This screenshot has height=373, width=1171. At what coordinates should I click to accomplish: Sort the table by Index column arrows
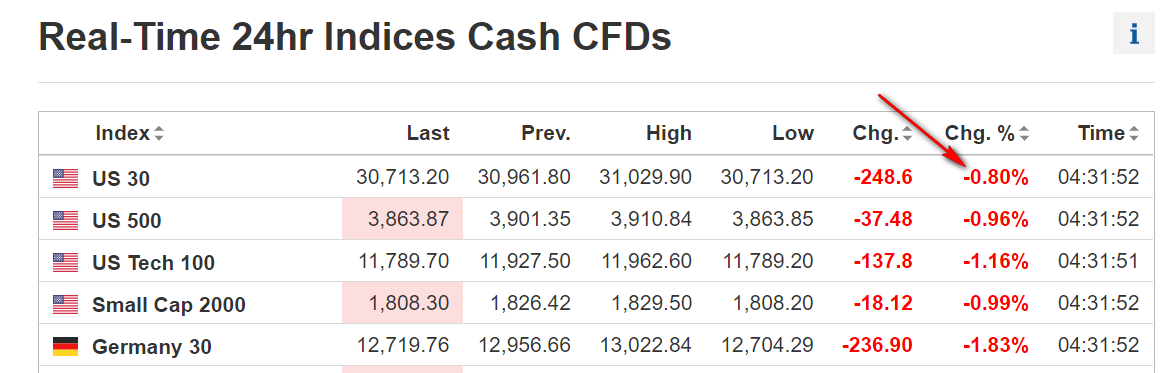click(x=158, y=134)
